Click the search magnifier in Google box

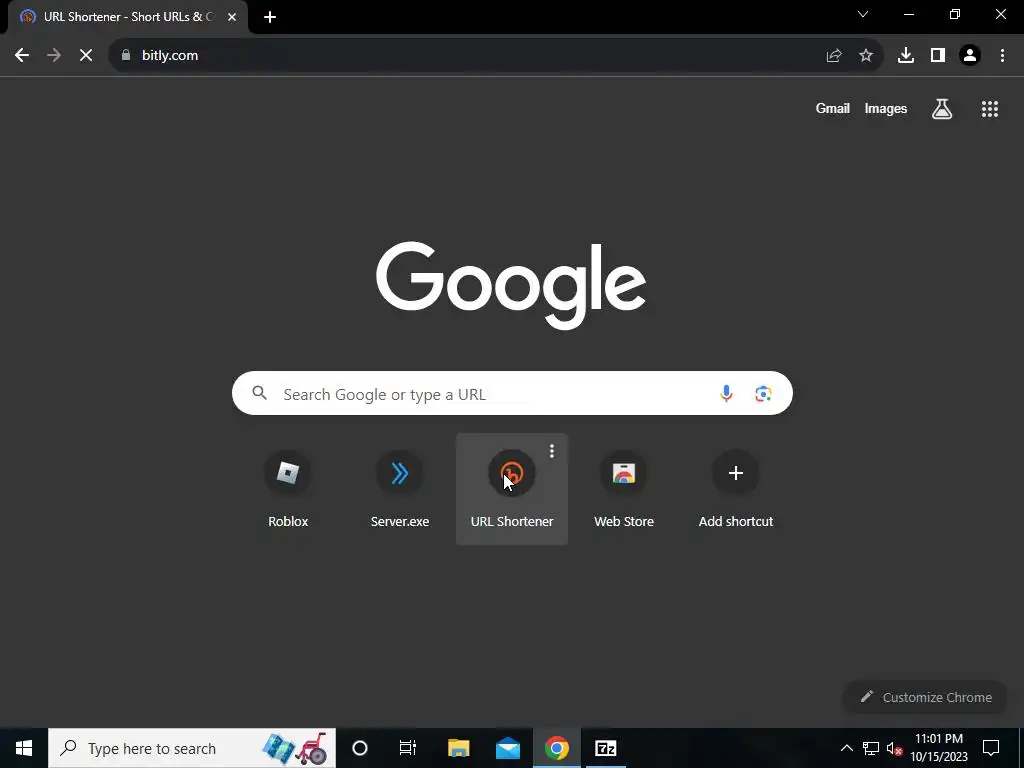[259, 393]
